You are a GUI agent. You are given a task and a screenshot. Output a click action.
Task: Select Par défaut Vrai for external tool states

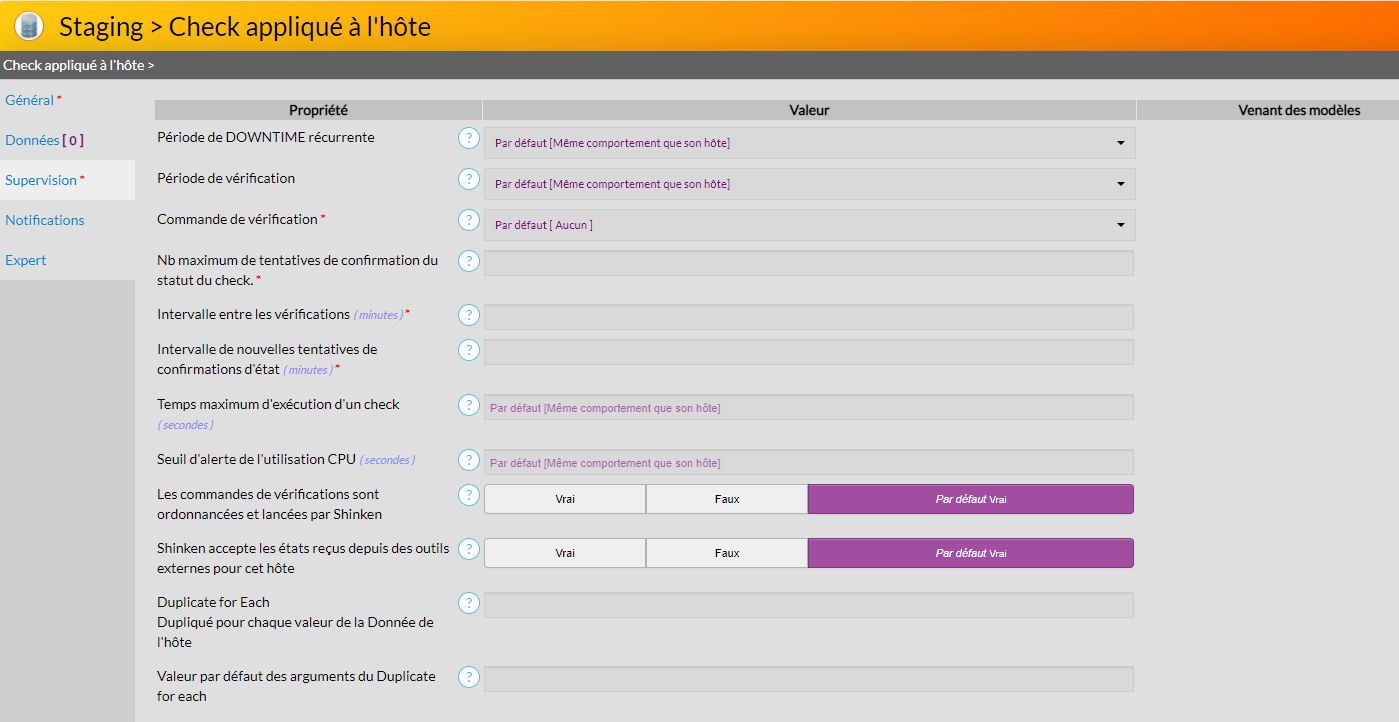[970, 553]
